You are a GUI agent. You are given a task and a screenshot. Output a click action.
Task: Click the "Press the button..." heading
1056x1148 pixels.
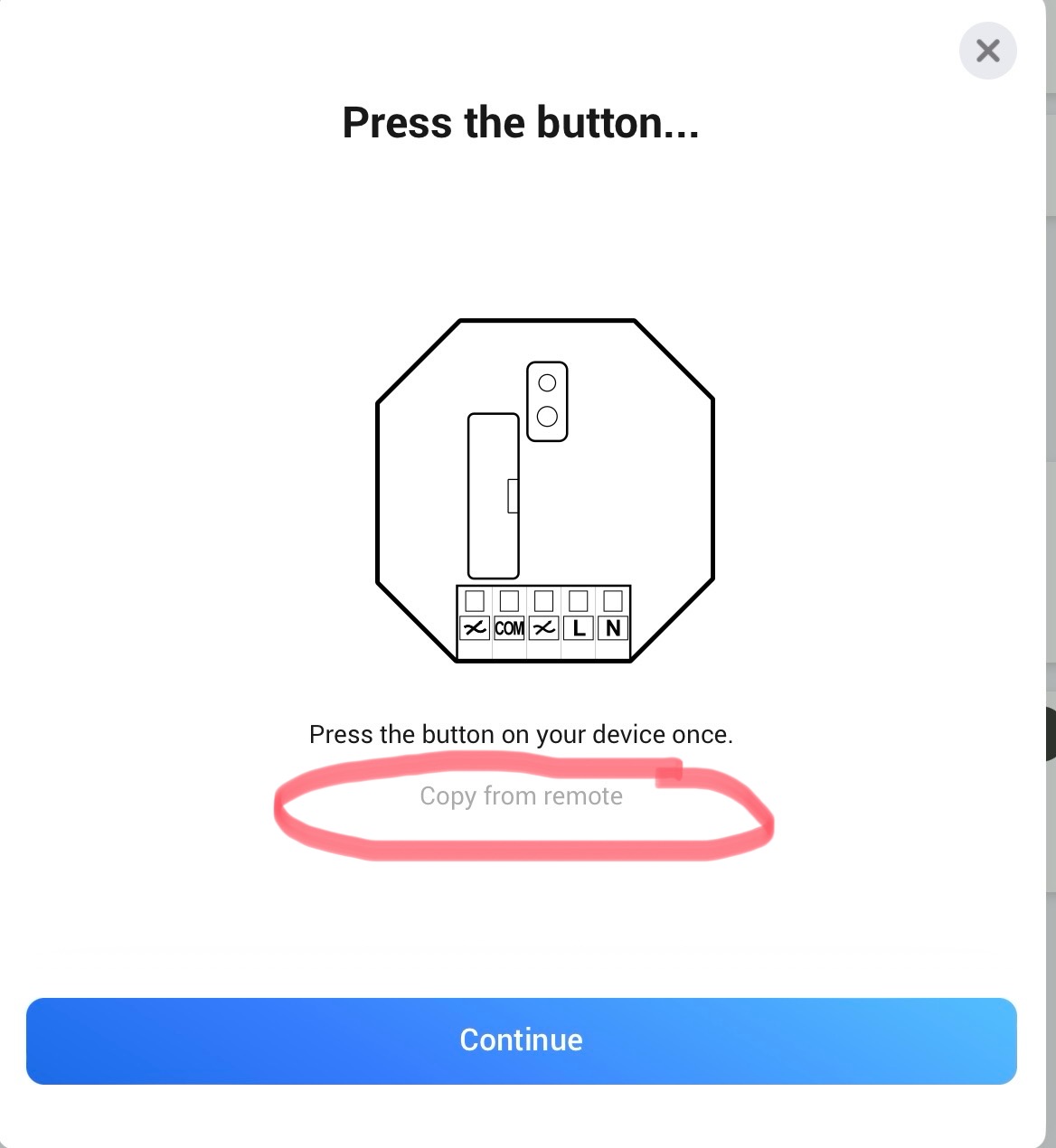[x=521, y=122]
